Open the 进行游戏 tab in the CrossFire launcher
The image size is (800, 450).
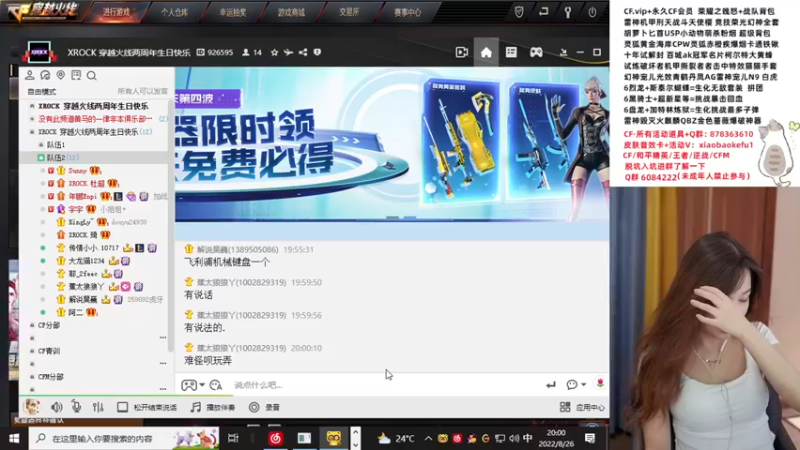[116, 12]
